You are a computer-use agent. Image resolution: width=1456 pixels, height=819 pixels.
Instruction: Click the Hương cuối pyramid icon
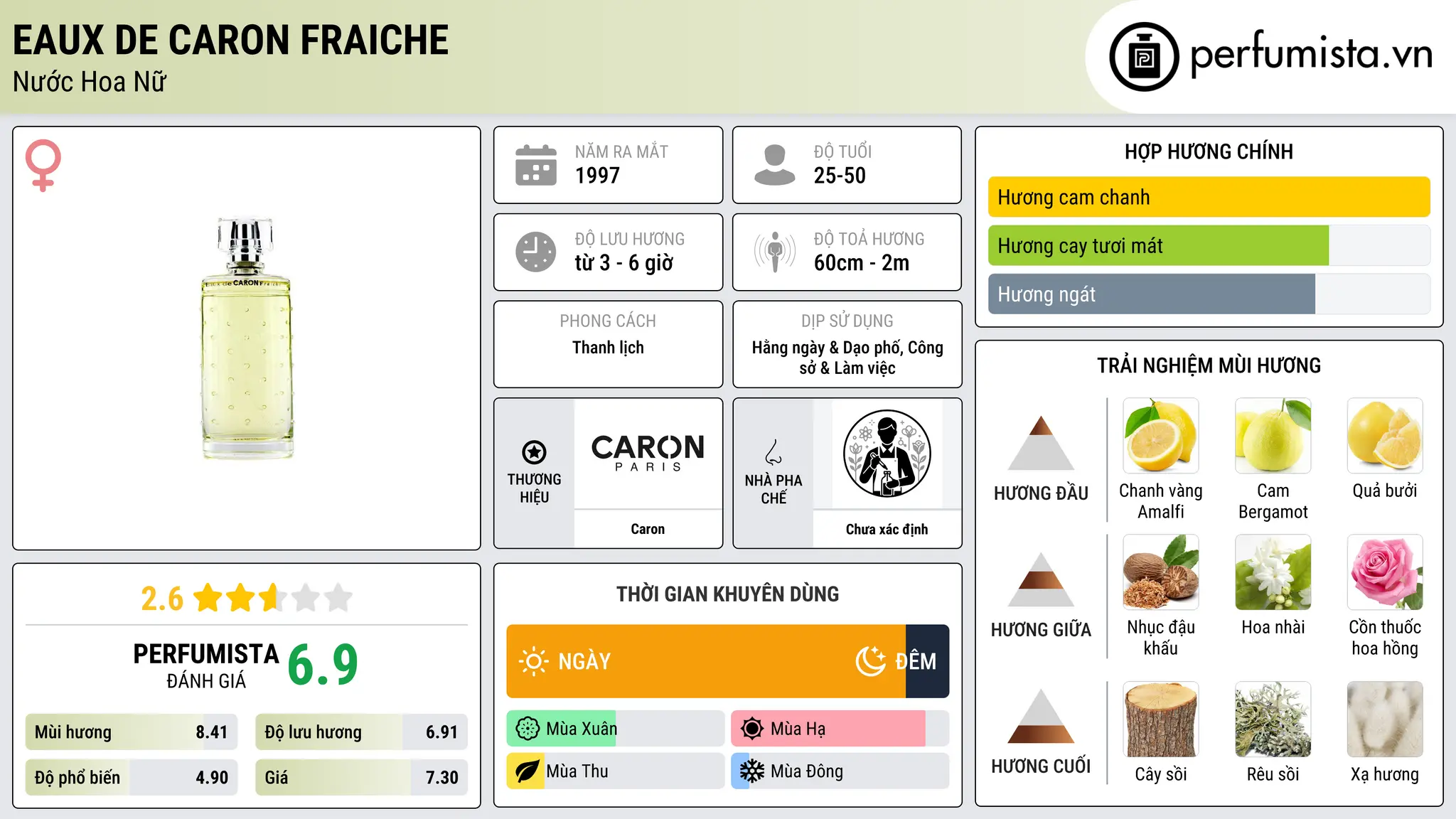click(x=1041, y=716)
